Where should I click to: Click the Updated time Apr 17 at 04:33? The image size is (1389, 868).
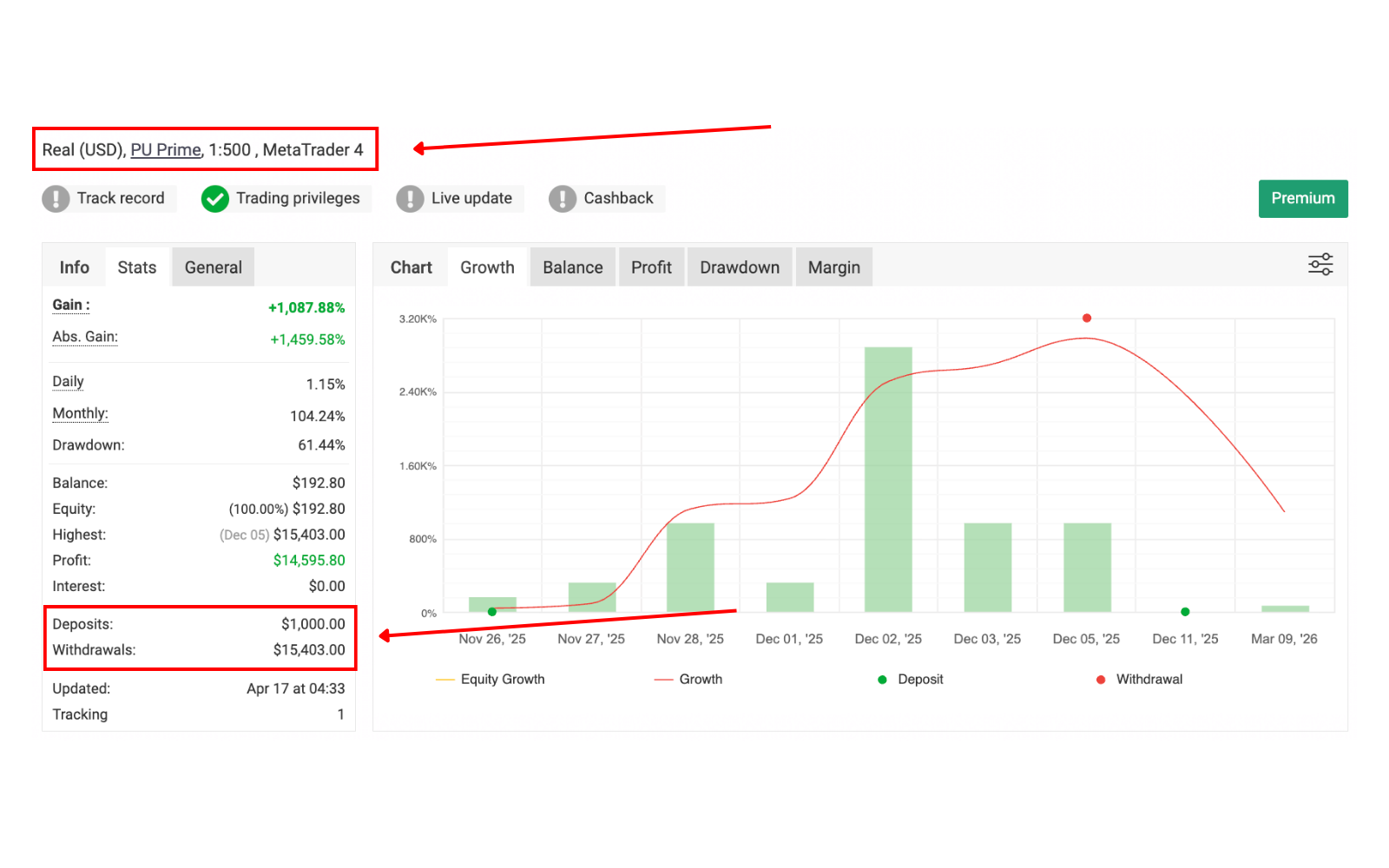click(x=295, y=688)
